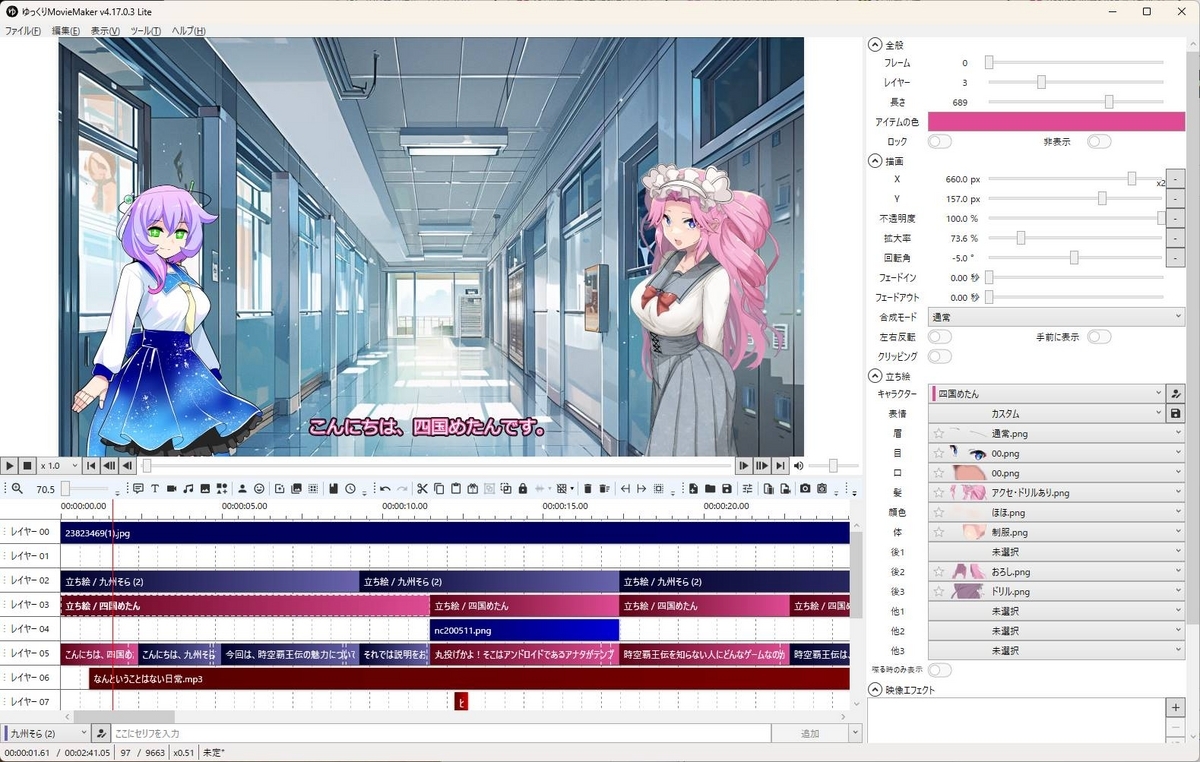Add a video item with the camcorder icon
The height and width of the screenshot is (762, 1200).
click(x=171, y=489)
